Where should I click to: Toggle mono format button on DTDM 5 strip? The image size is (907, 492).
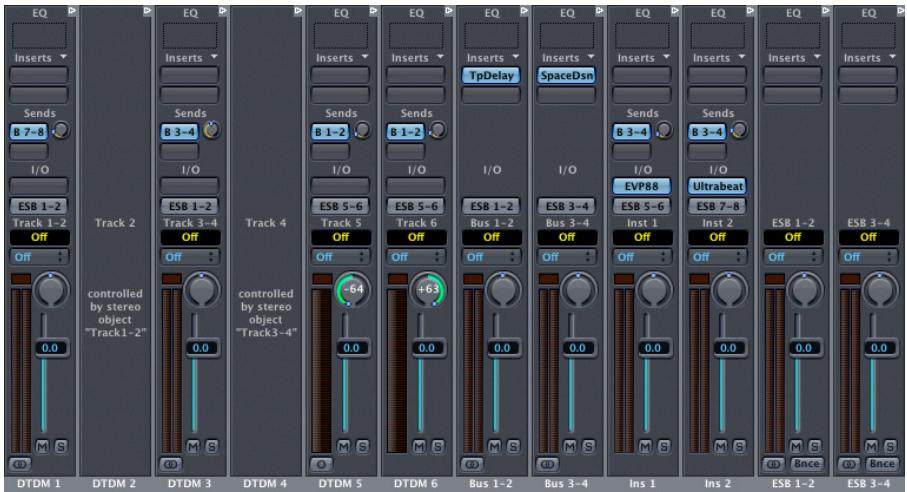(322, 464)
